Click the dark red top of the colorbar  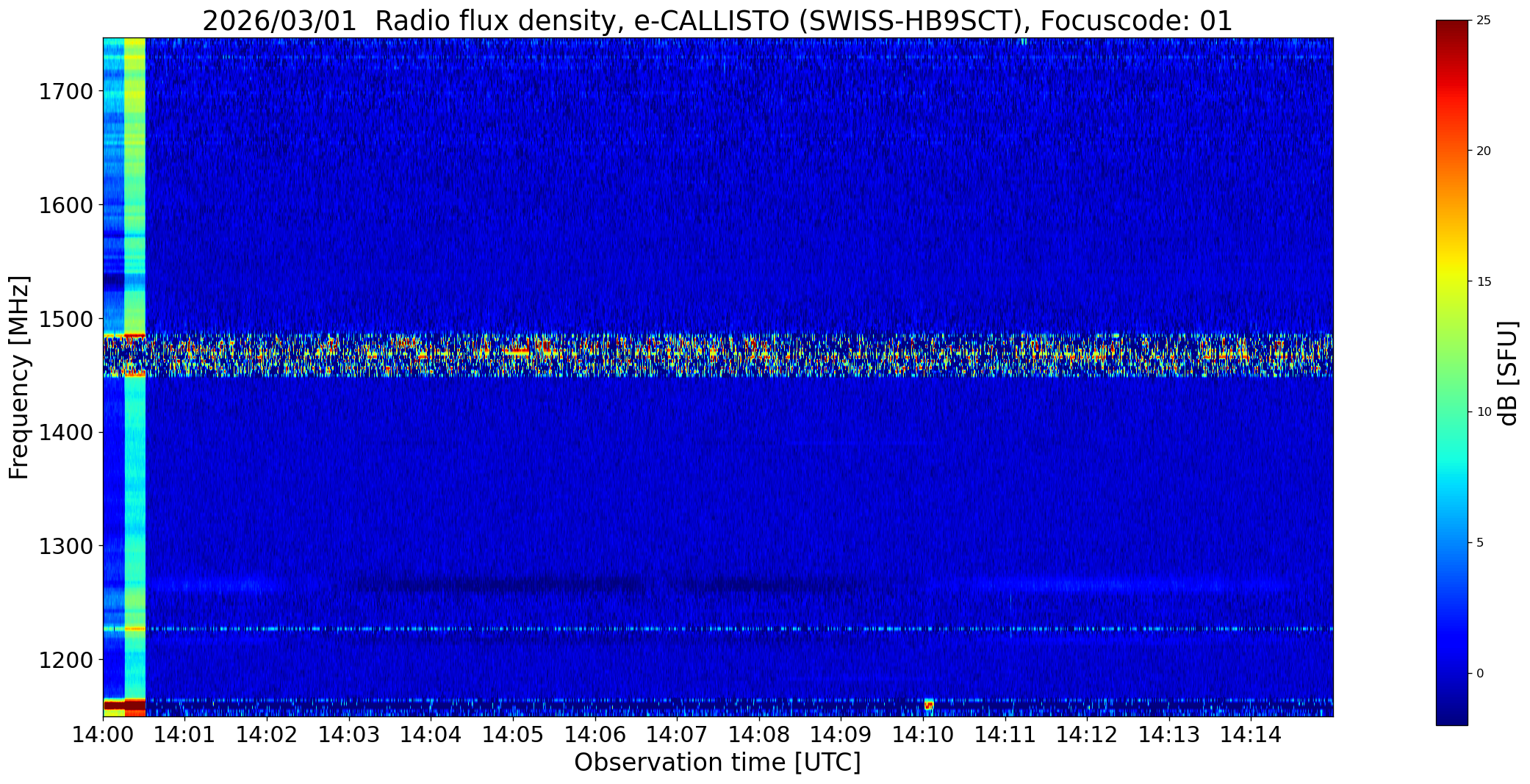pos(1452,29)
